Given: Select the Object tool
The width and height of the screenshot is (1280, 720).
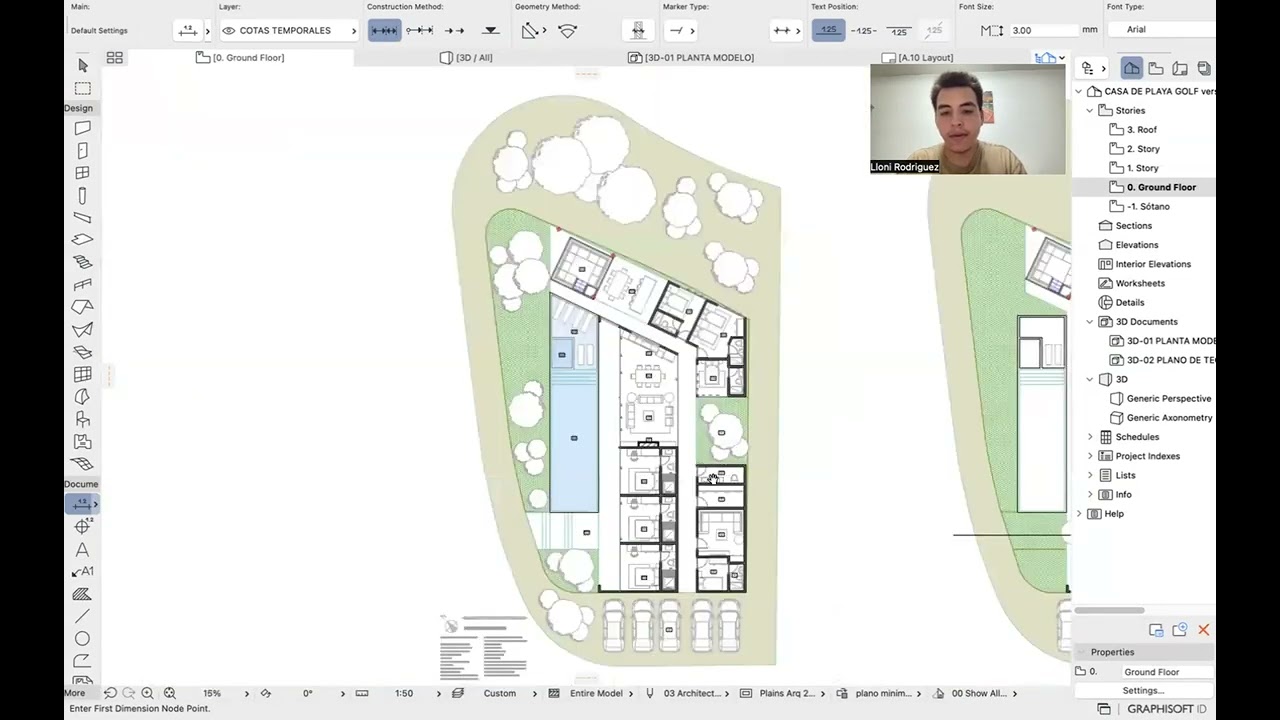Looking at the screenshot, I should point(83,419).
